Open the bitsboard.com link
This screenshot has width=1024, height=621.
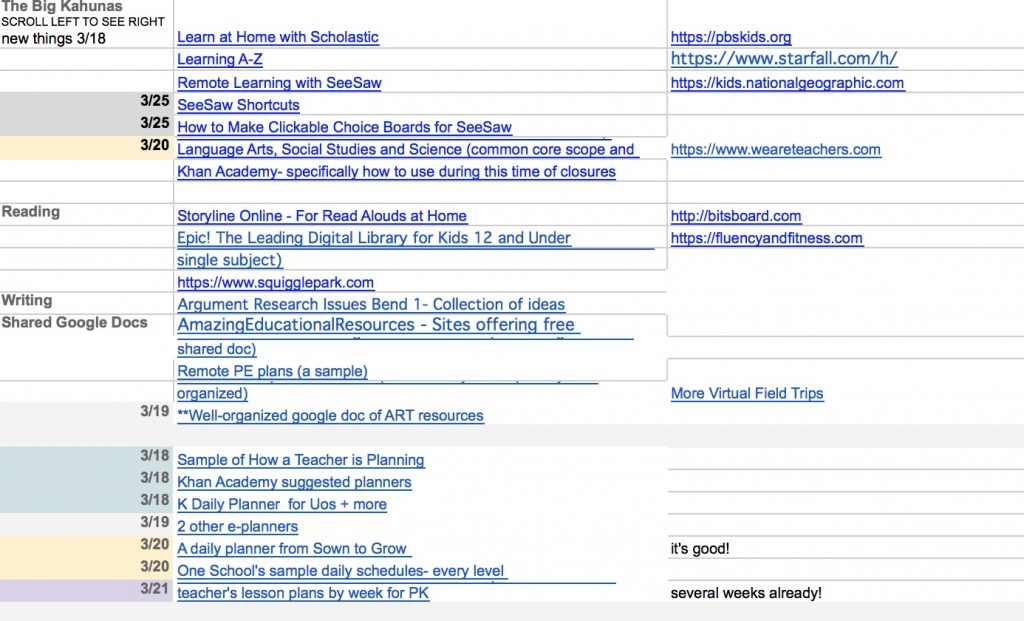pos(735,216)
